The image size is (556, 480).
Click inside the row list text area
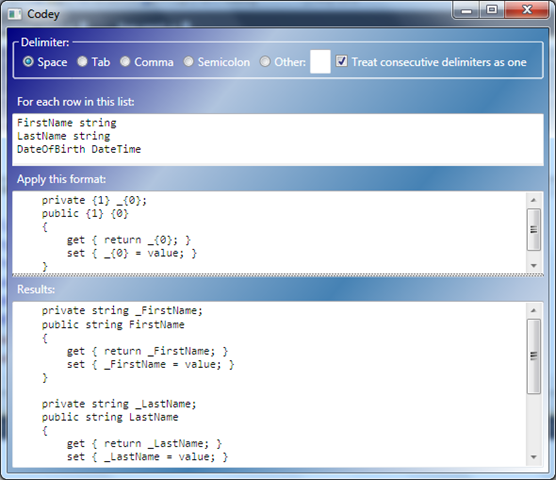tap(278, 139)
